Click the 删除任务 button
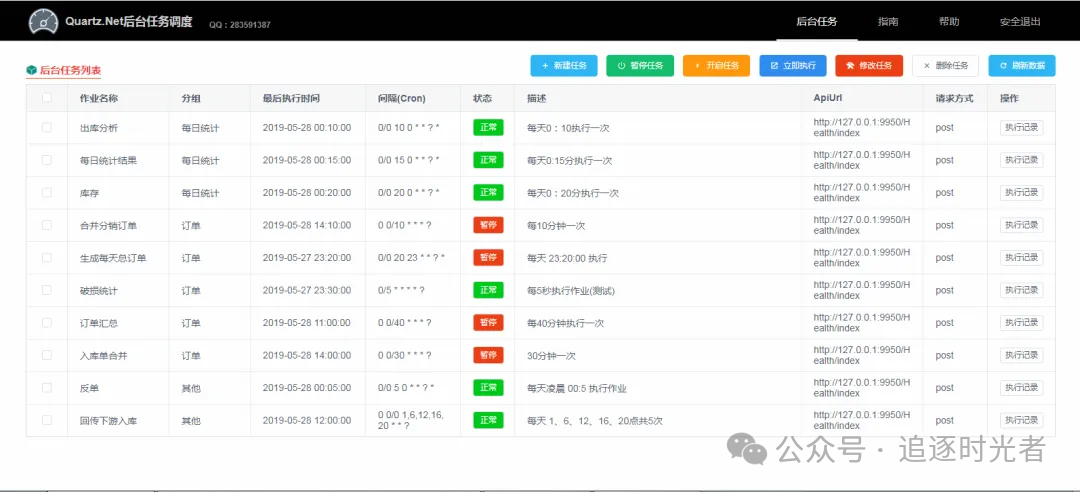 click(x=945, y=66)
